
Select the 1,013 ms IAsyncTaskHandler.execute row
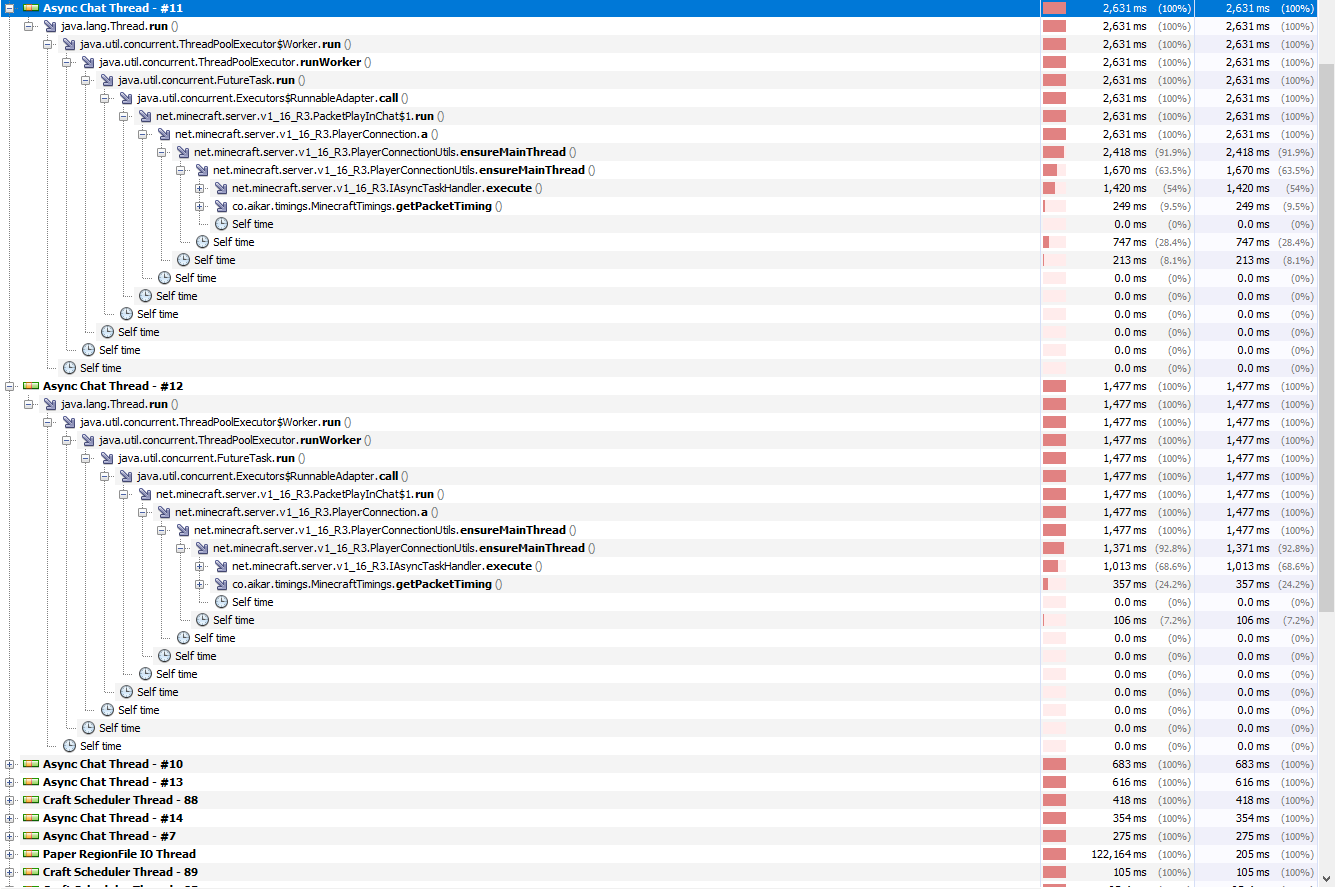(x=659, y=566)
